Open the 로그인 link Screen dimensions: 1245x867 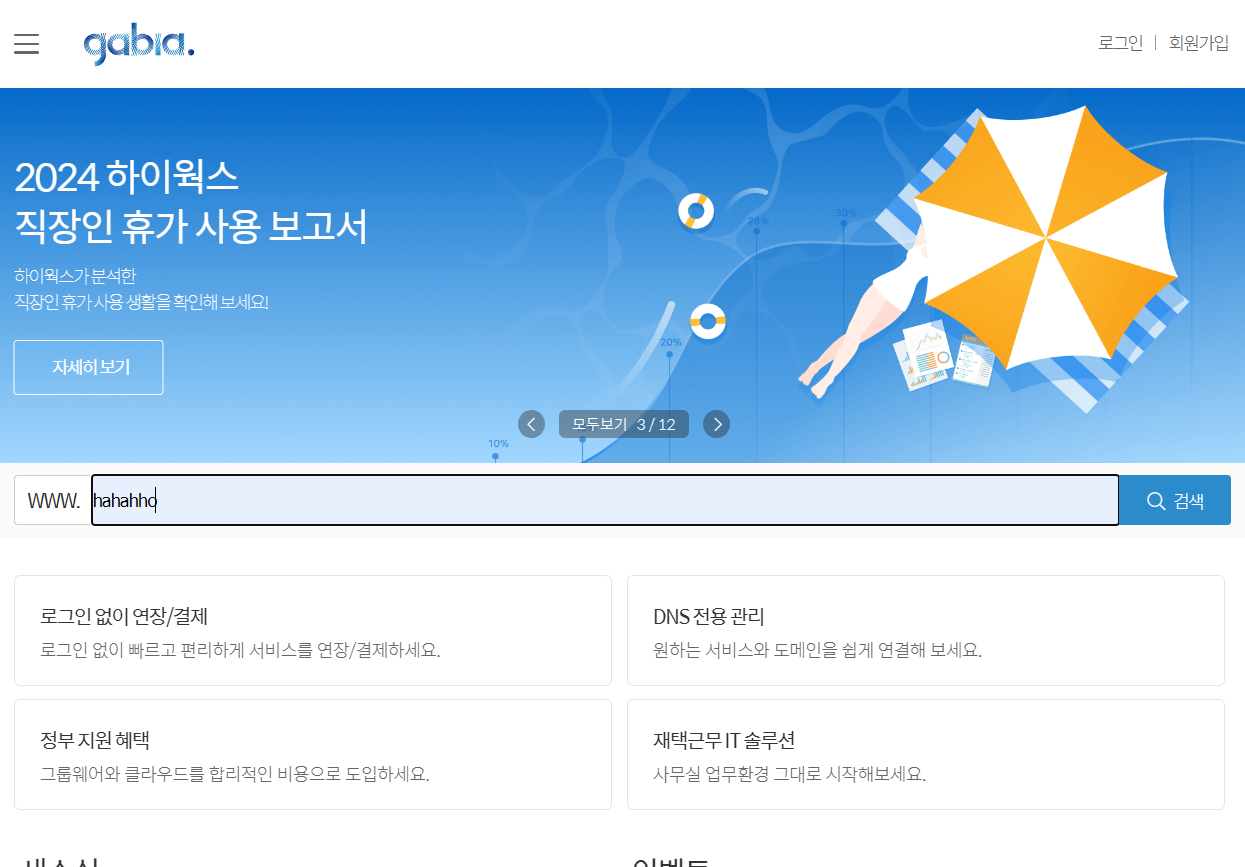coord(1120,43)
